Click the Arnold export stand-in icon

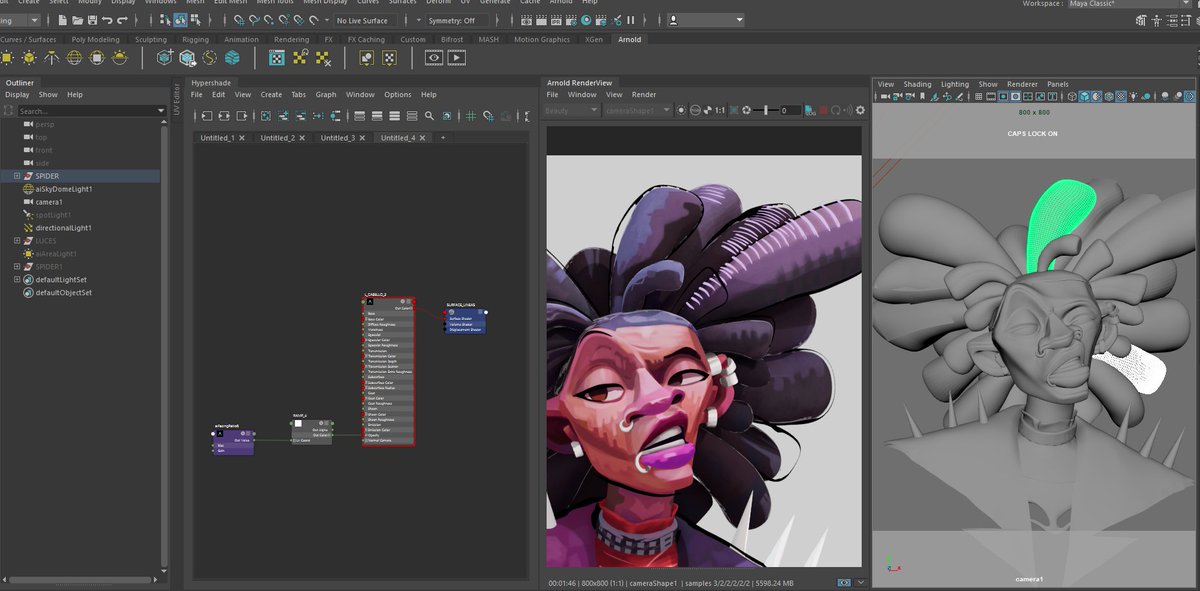click(x=187, y=57)
